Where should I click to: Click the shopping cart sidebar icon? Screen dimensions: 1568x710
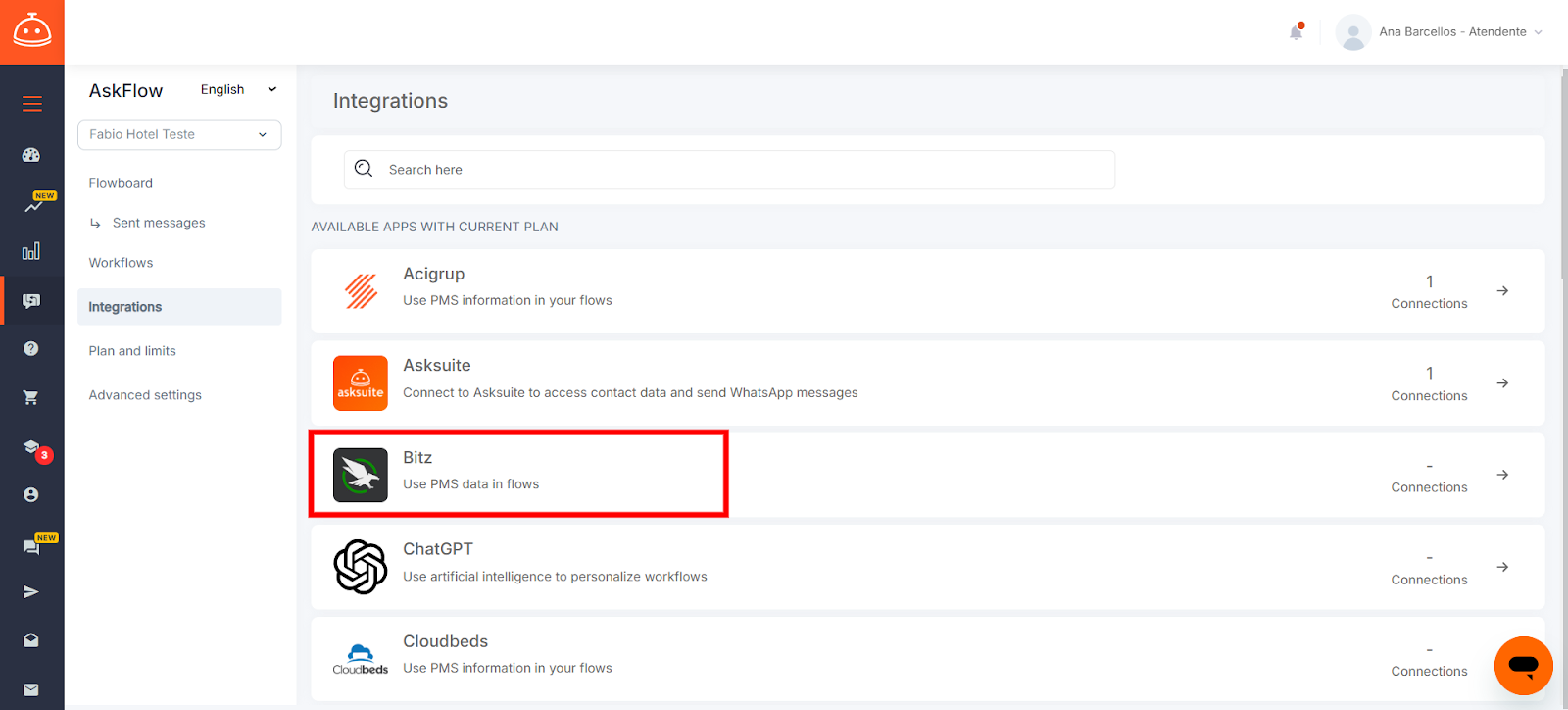(x=31, y=397)
